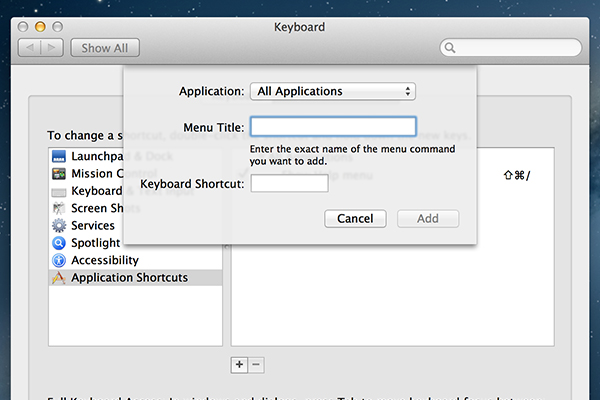The width and height of the screenshot is (600, 400).
Task: Focus the Keyboard Shortcut field
Action: pyautogui.click(x=289, y=183)
